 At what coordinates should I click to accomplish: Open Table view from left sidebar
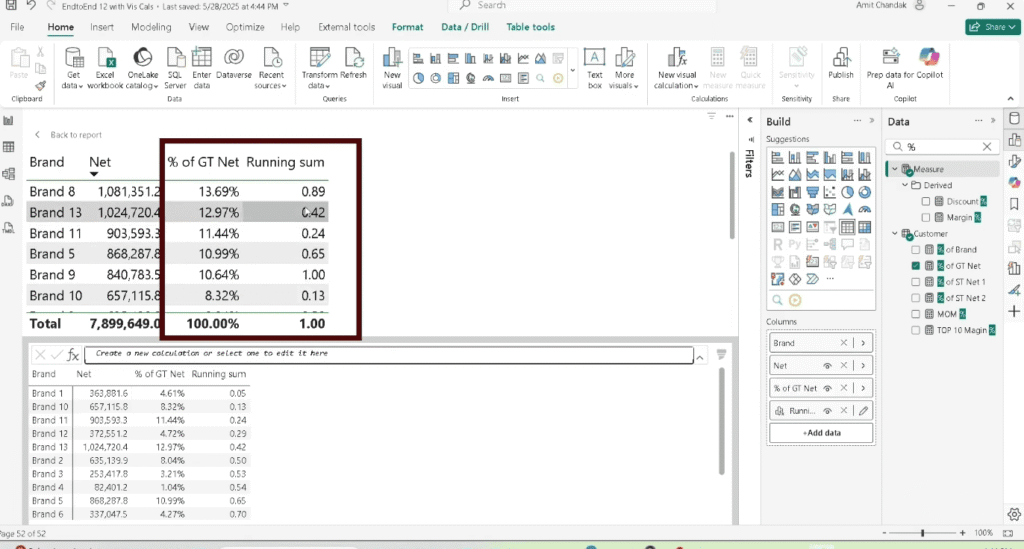click(x=8, y=147)
